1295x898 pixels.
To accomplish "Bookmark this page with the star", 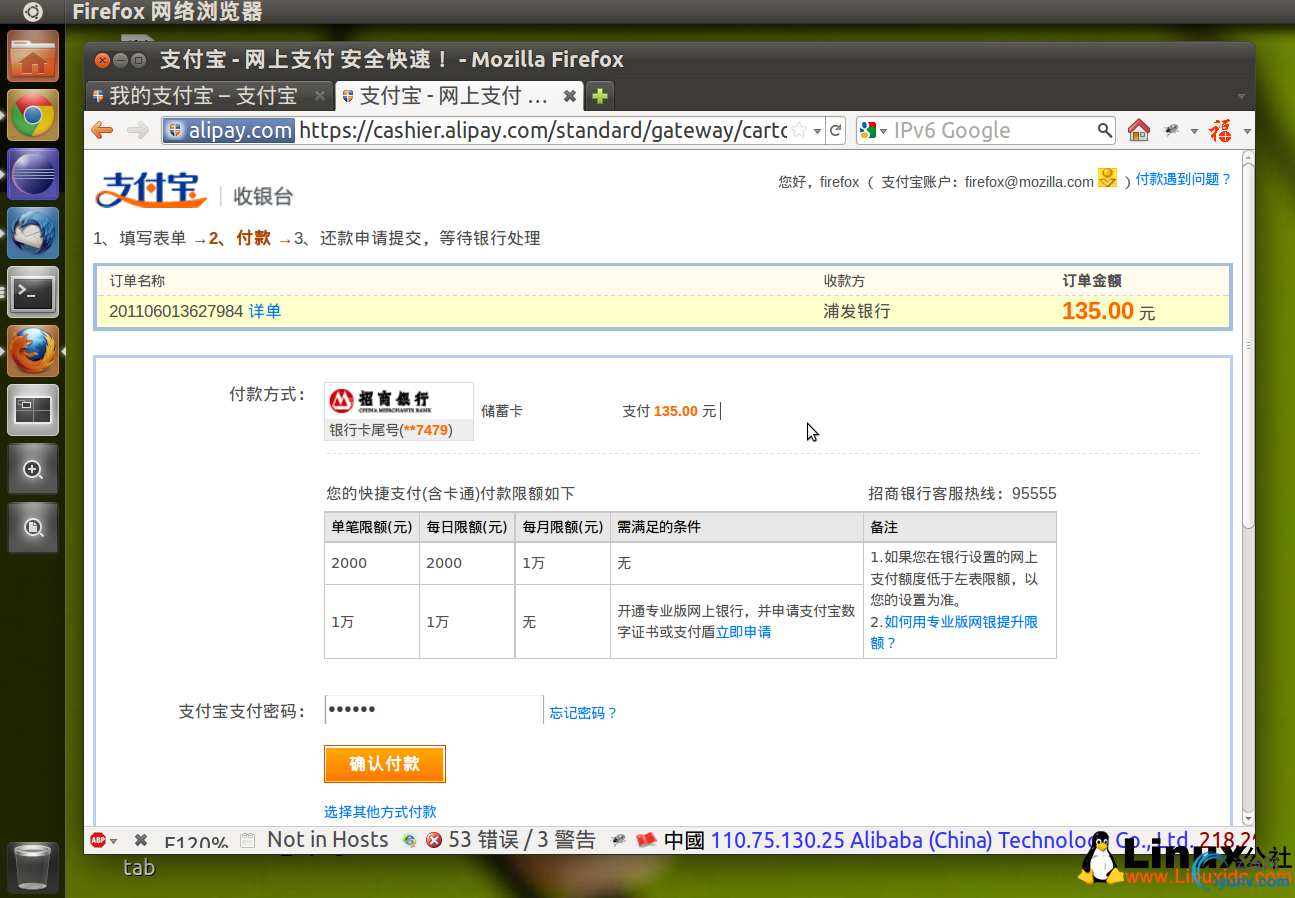I will pos(799,131).
